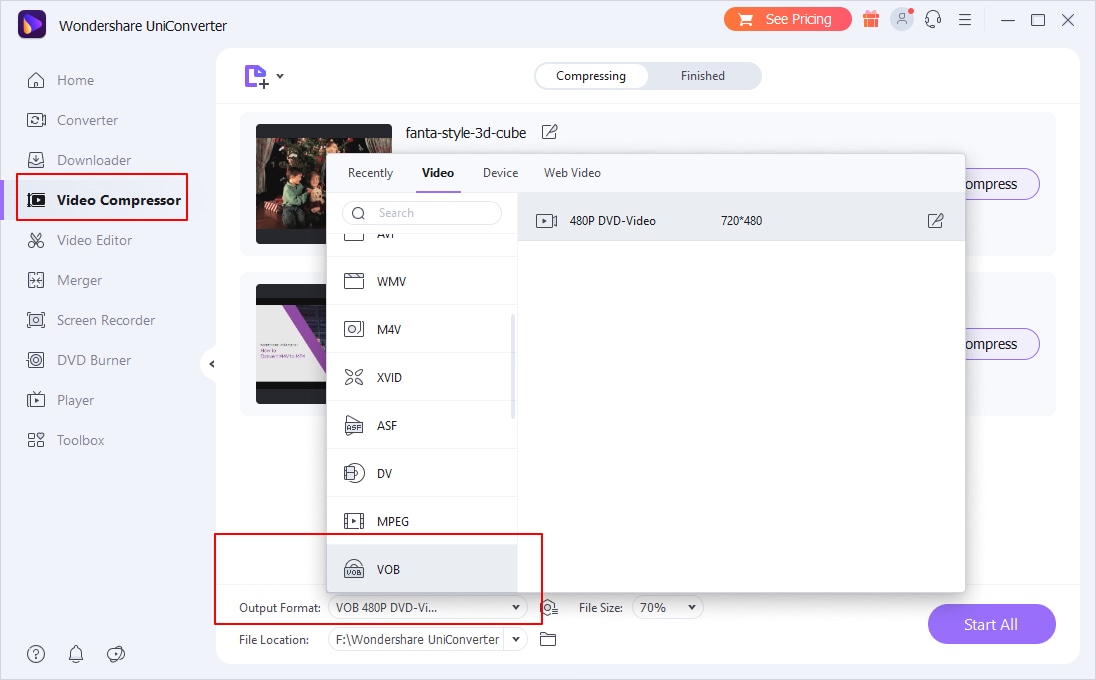Viewport: 1096px width, 680px height.
Task: Open the Toolbox section
Action: [65, 440]
